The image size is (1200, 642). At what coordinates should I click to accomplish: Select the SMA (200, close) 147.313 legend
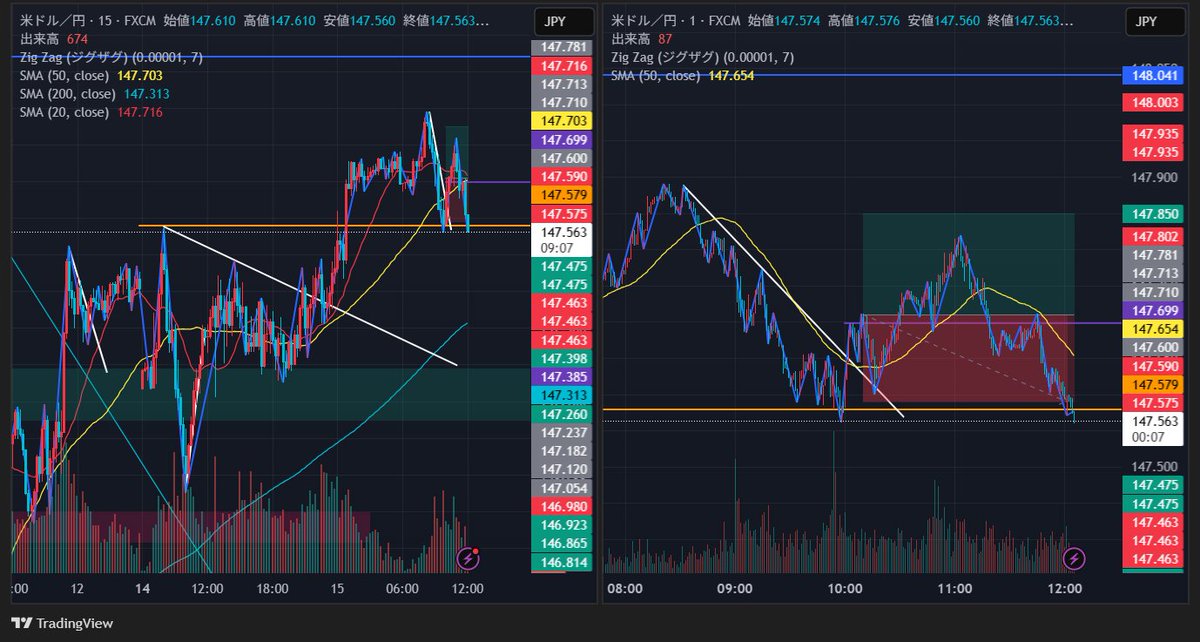[x=94, y=93]
